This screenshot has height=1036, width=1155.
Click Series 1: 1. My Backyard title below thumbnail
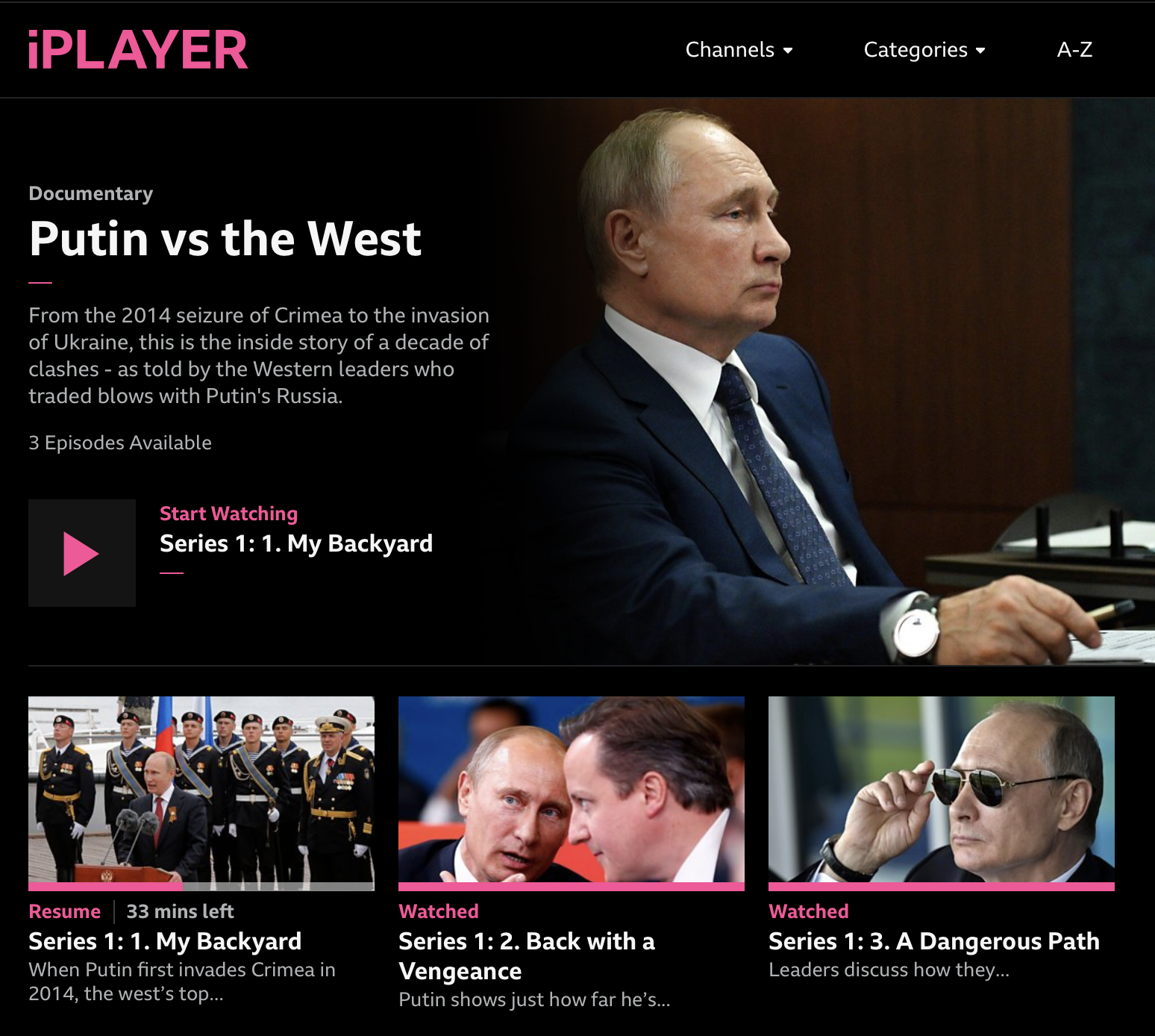click(x=165, y=941)
